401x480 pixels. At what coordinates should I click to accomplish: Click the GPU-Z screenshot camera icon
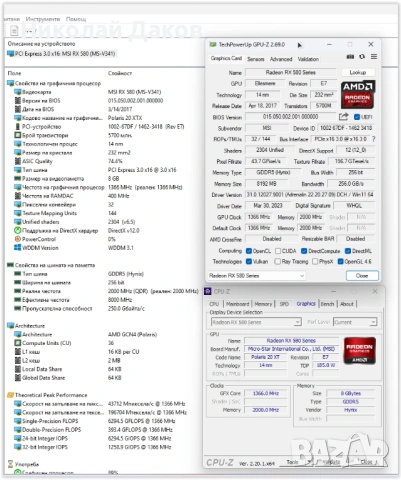coord(350,57)
